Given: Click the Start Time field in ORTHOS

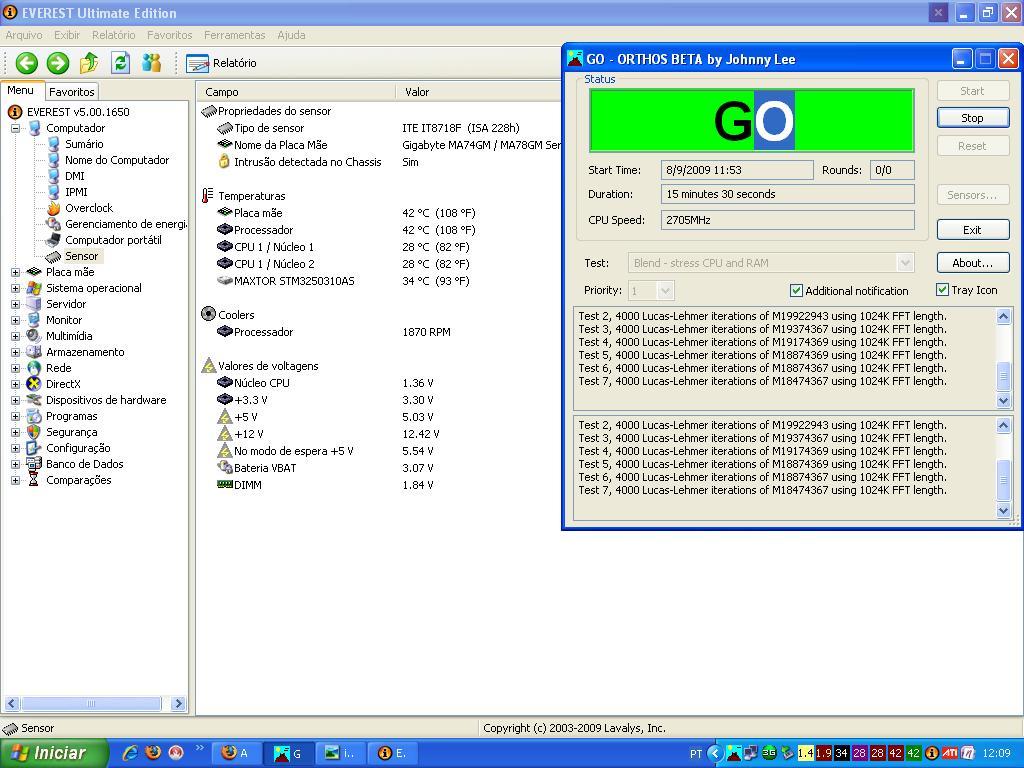Looking at the screenshot, I should click(737, 170).
